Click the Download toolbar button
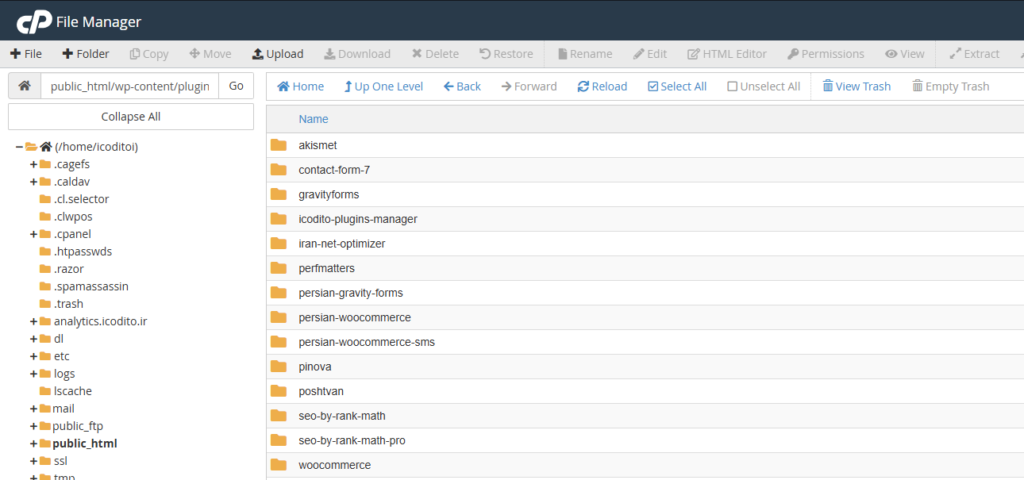 coord(357,54)
